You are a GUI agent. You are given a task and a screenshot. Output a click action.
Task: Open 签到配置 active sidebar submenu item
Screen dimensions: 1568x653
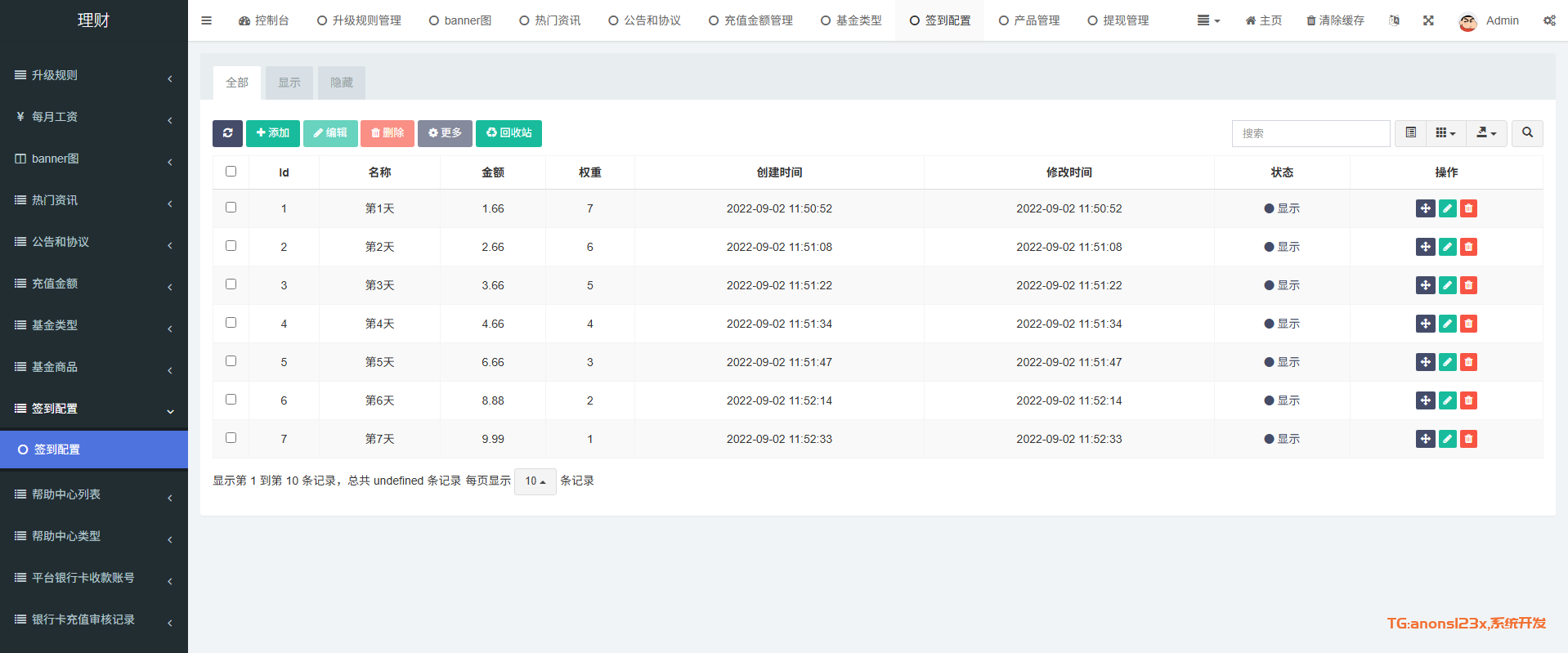pyautogui.click(x=94, y=449)
